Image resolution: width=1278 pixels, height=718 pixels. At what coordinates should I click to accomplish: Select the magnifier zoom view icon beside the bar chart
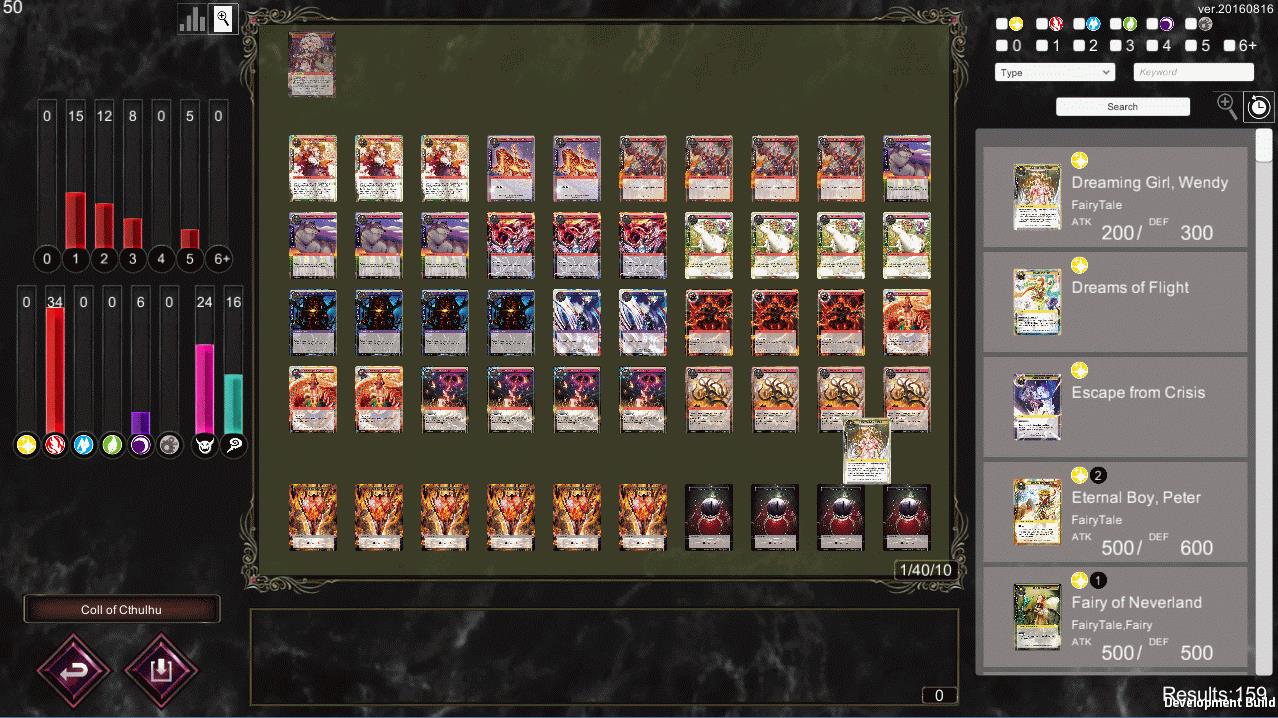(x=224, y=18)
